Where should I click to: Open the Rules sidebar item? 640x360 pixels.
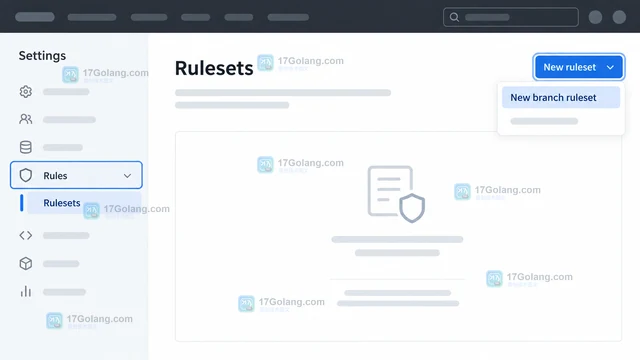(x=76, y=175)
